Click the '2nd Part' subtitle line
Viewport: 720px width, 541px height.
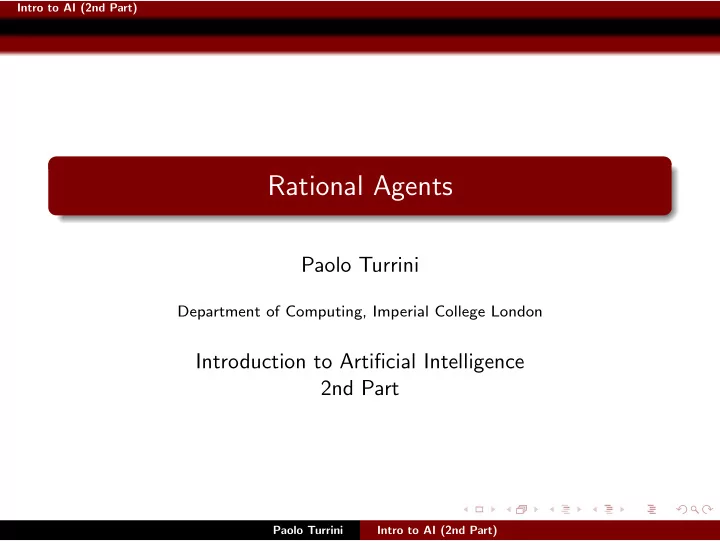coord(360,389)
